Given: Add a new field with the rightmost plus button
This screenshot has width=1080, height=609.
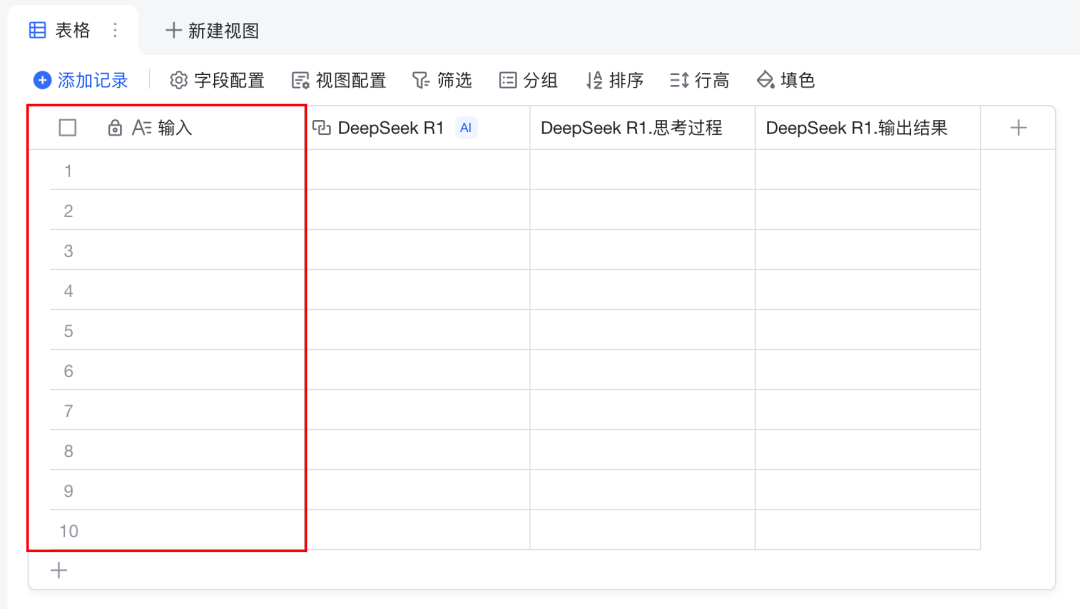Looking at the screenshot, I should 1018,127.
